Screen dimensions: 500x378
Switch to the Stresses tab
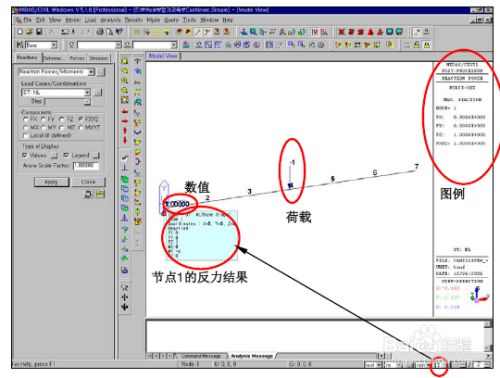98,58
